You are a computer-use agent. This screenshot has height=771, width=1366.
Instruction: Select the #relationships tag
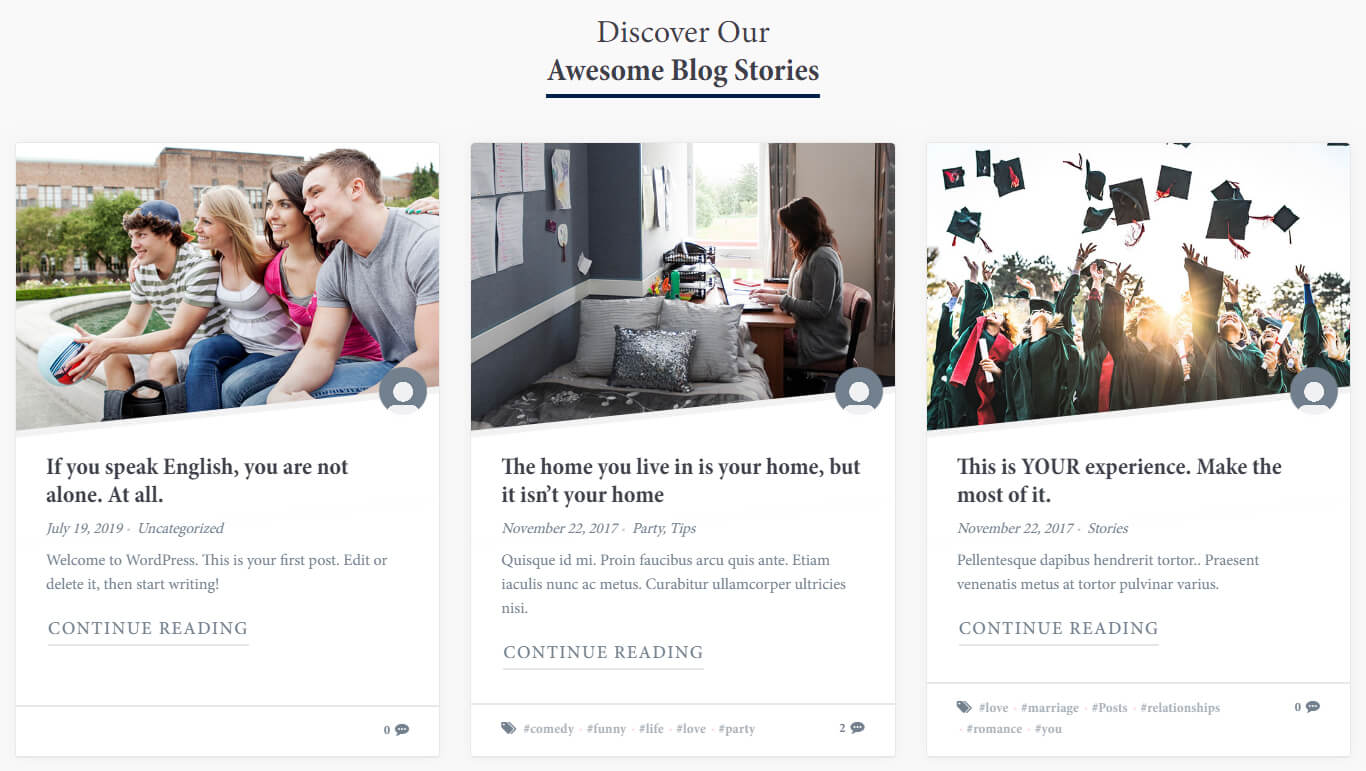1180,708
